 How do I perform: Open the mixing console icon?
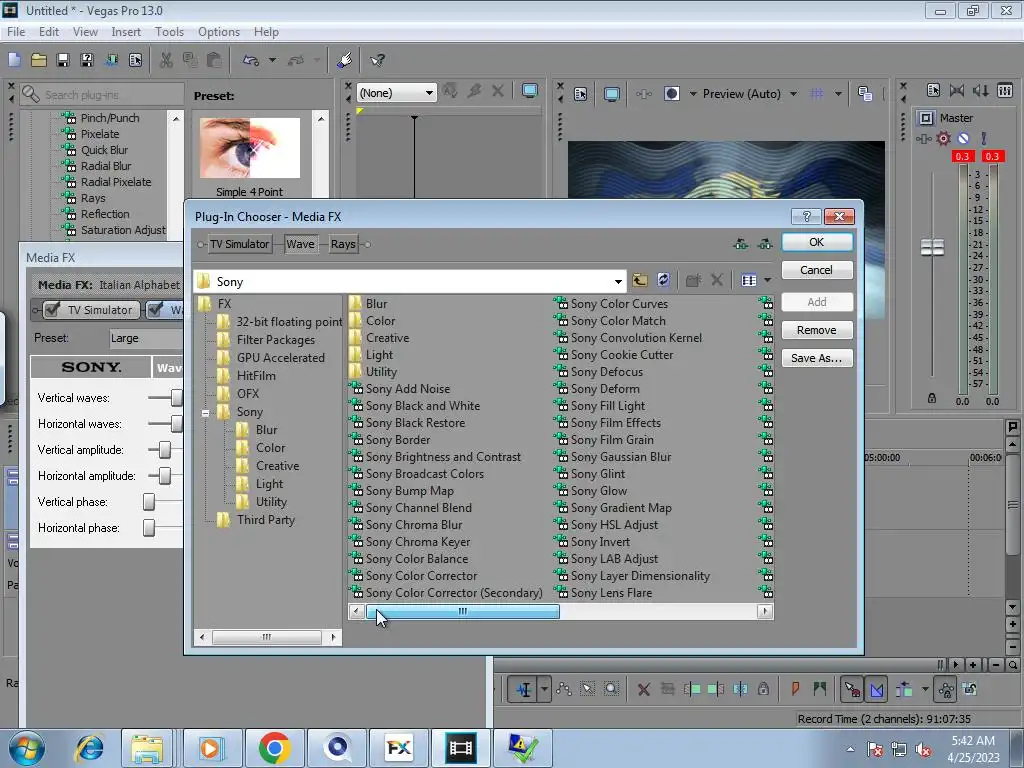point(1005,91)
